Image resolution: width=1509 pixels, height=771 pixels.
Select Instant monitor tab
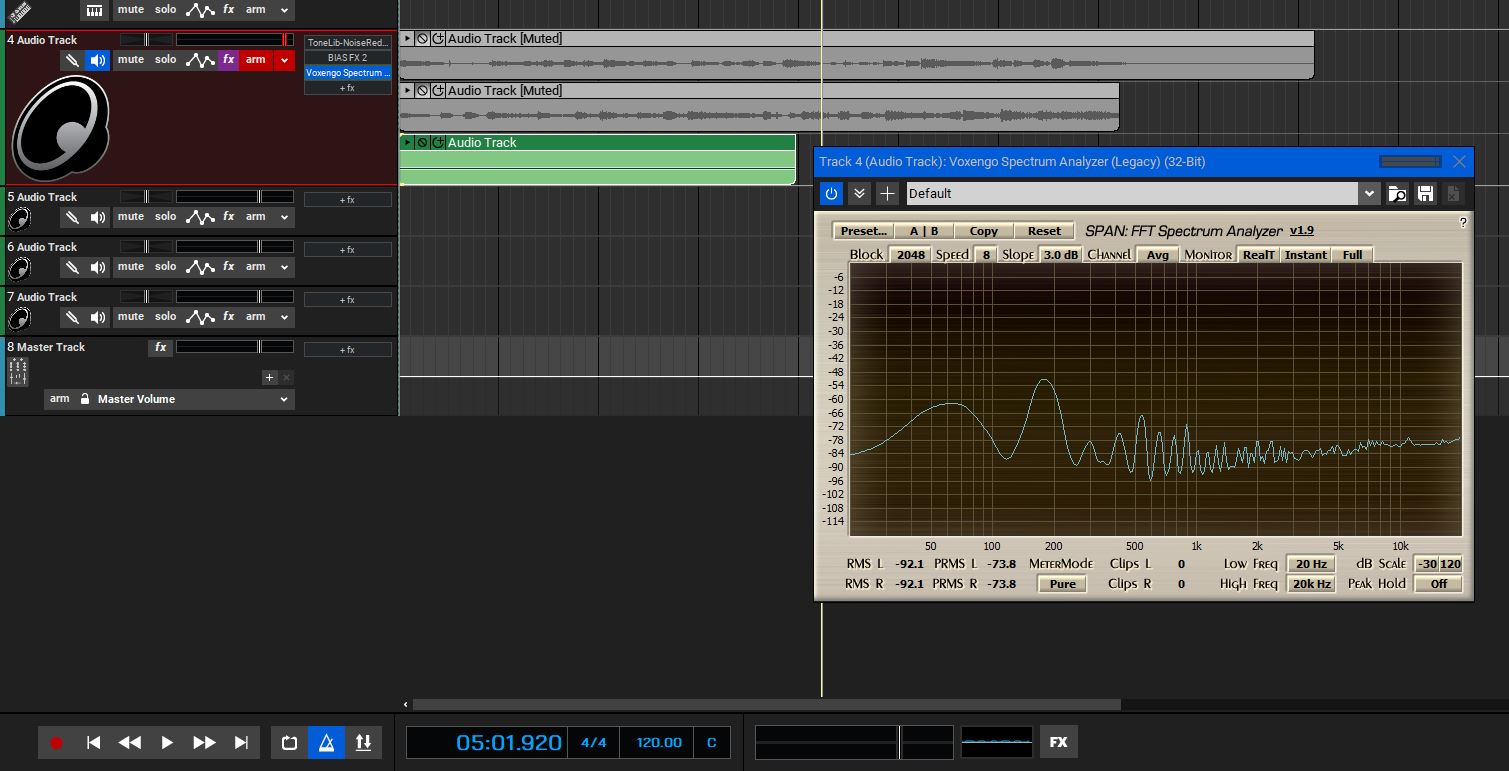[1305, 255]
